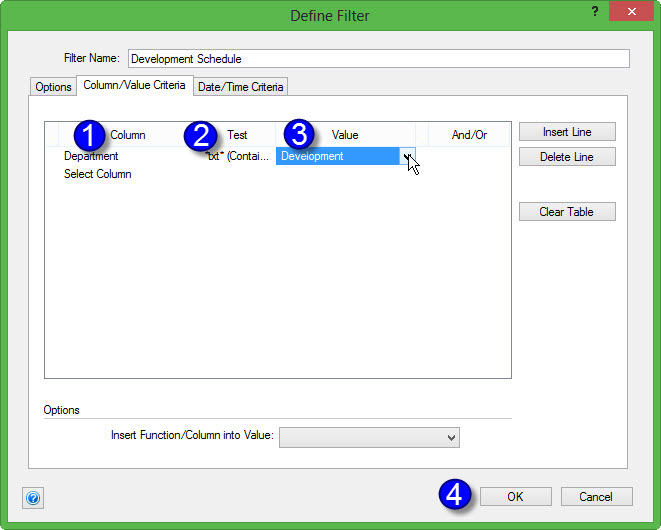The width and height of the screenshot is (661, 530).
Task: Click the Filter Name input field
Action: [x=379, y=59]
